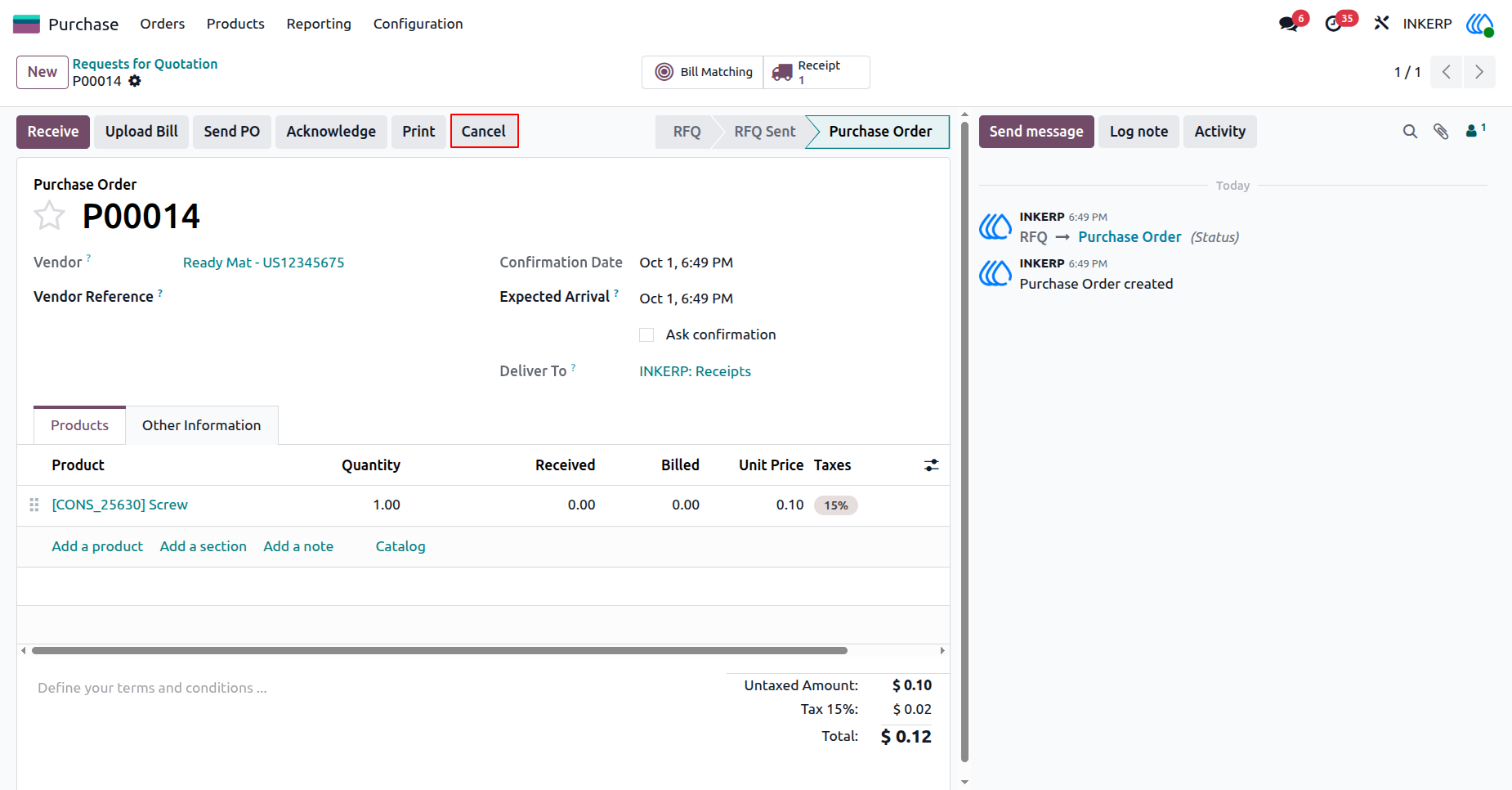
Task: Attach files with paperclip icon
Action: pyautogui.click(x=1441, y=132)
